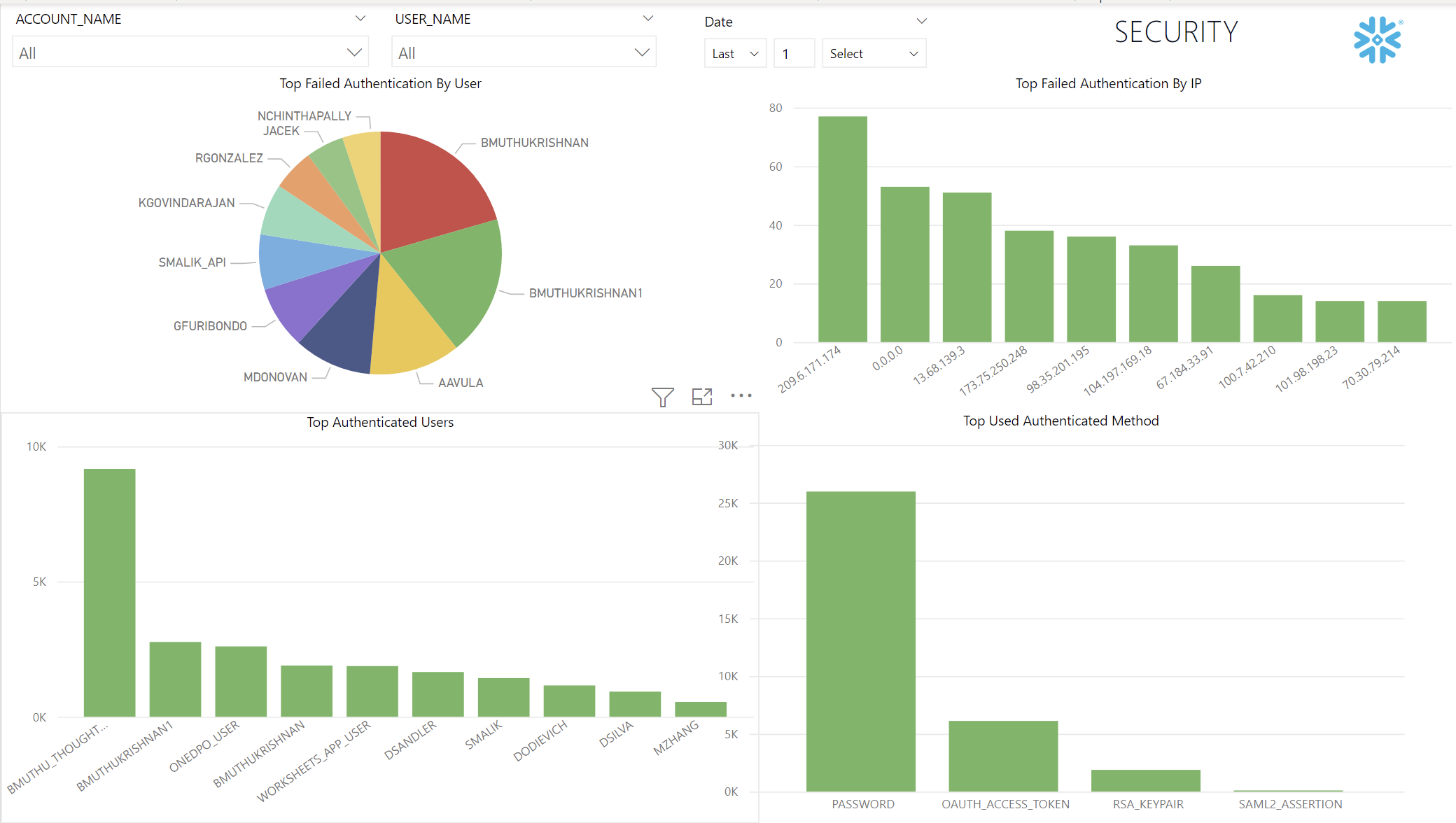Click the Snowflake logo
The height and width of the screenshot is (823, 1456).
click(1376, 40)
